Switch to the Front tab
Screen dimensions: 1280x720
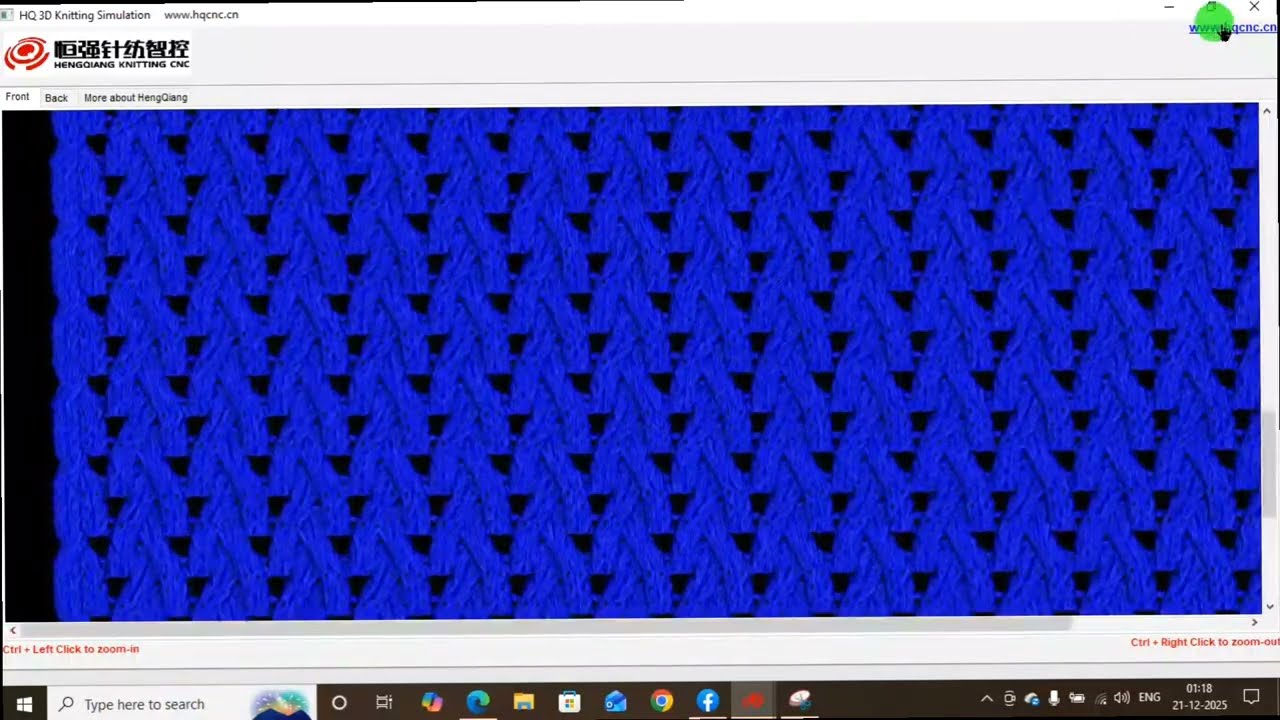18,97
